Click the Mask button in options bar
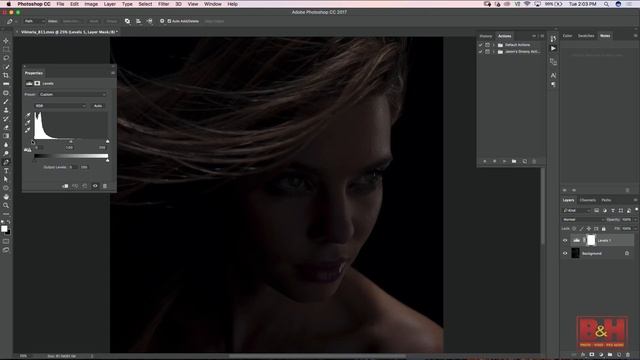This screenshot has height=360, width=640. coord(93,21)
